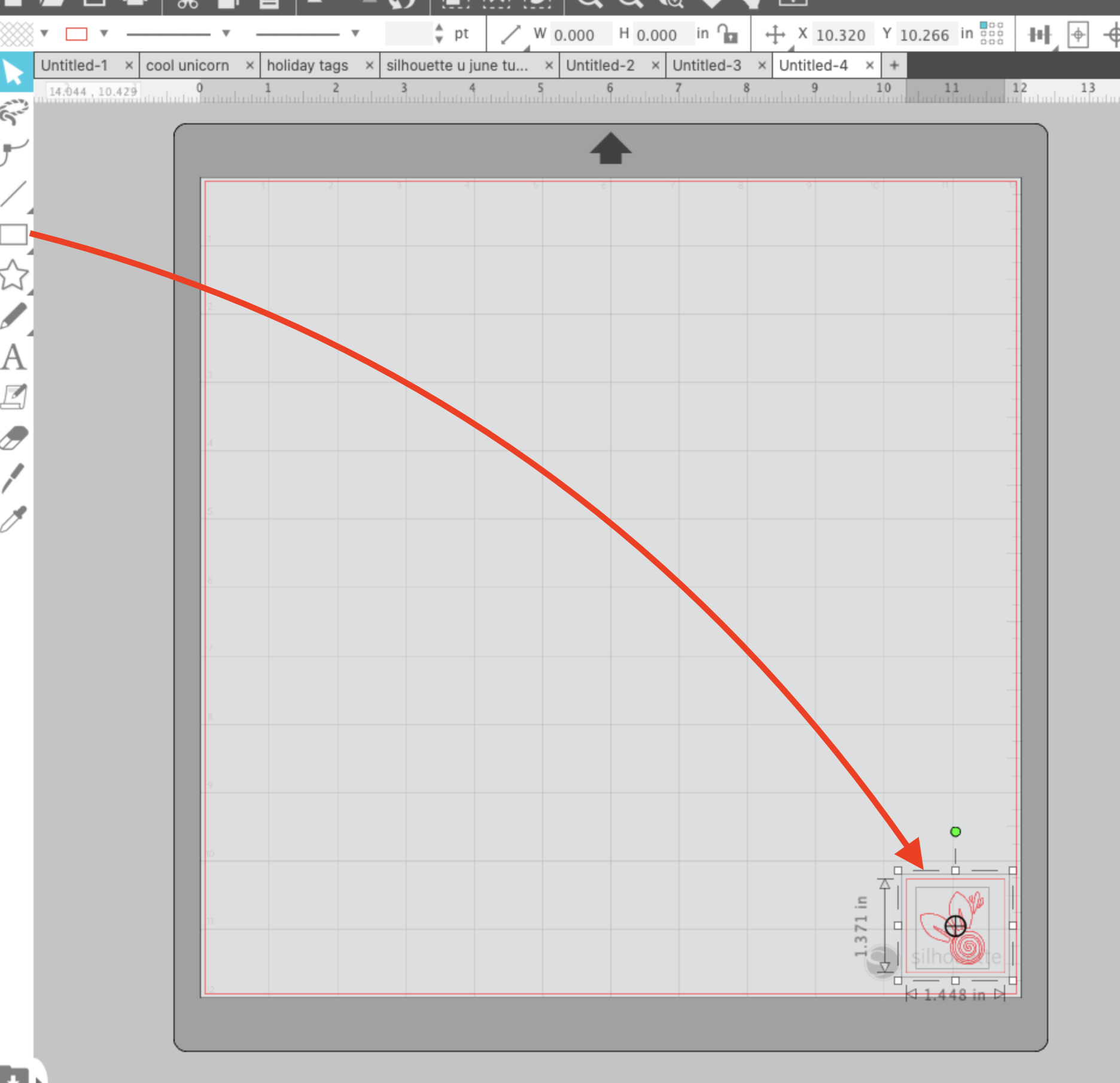This screenshot has width=1120, height=1083.
Task: Set reference point in the anchor grid
Action: coord(991,33)
